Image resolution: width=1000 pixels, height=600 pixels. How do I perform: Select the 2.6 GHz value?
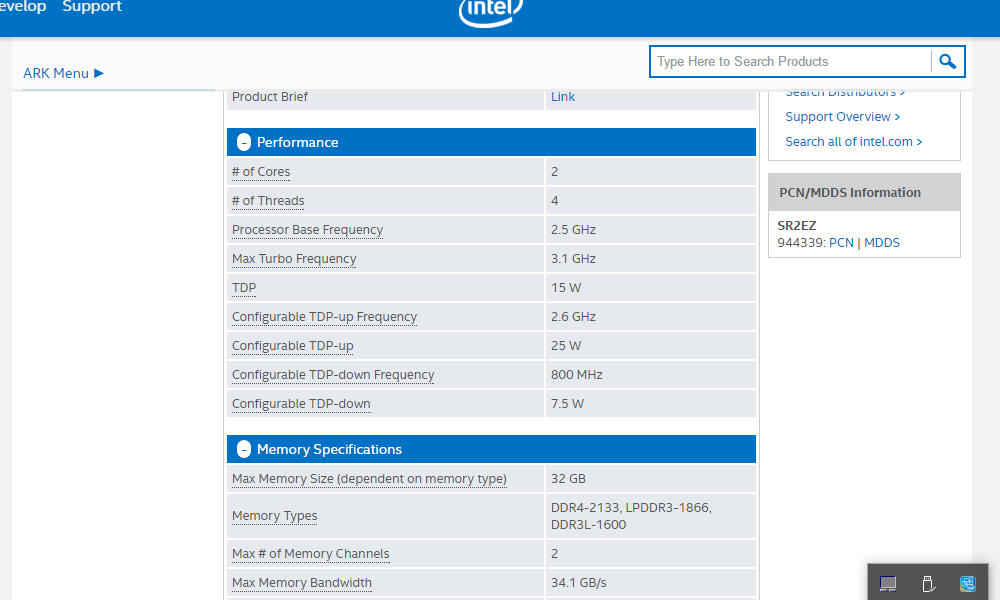573,317
